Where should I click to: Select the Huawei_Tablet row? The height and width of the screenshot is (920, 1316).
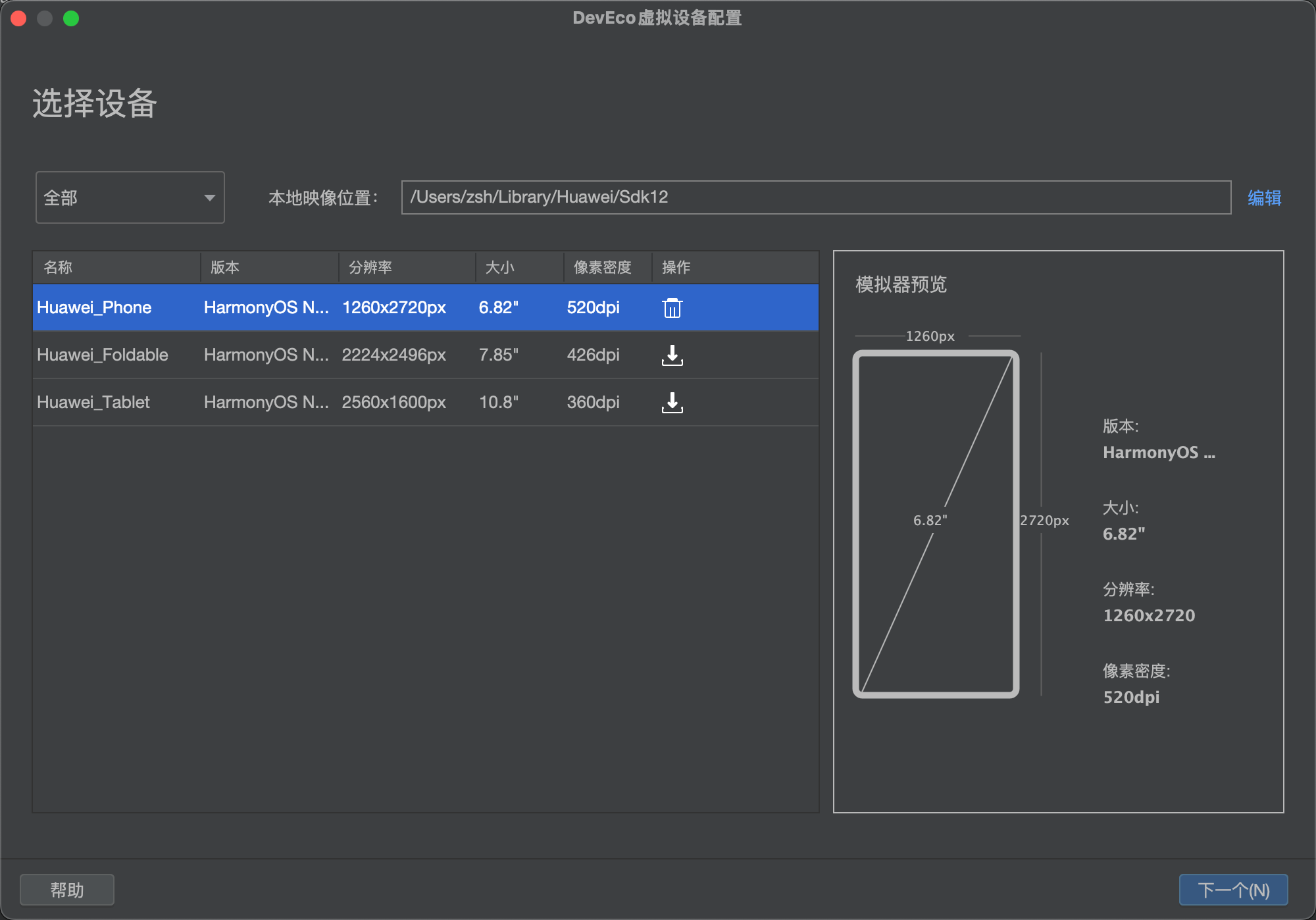(x=93, y=402)
